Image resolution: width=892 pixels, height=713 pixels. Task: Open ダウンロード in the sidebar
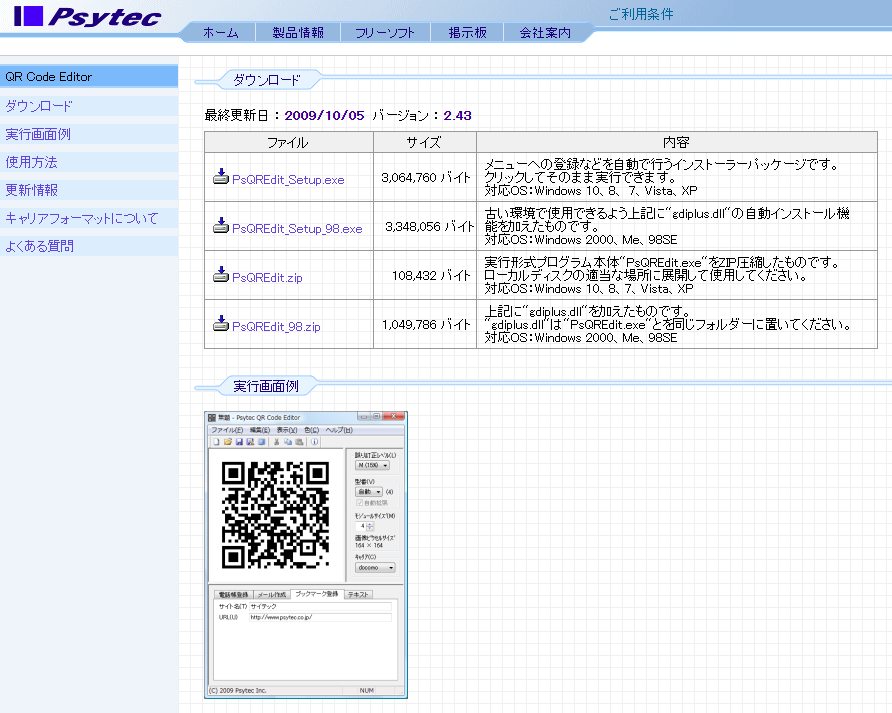(89, 106)
